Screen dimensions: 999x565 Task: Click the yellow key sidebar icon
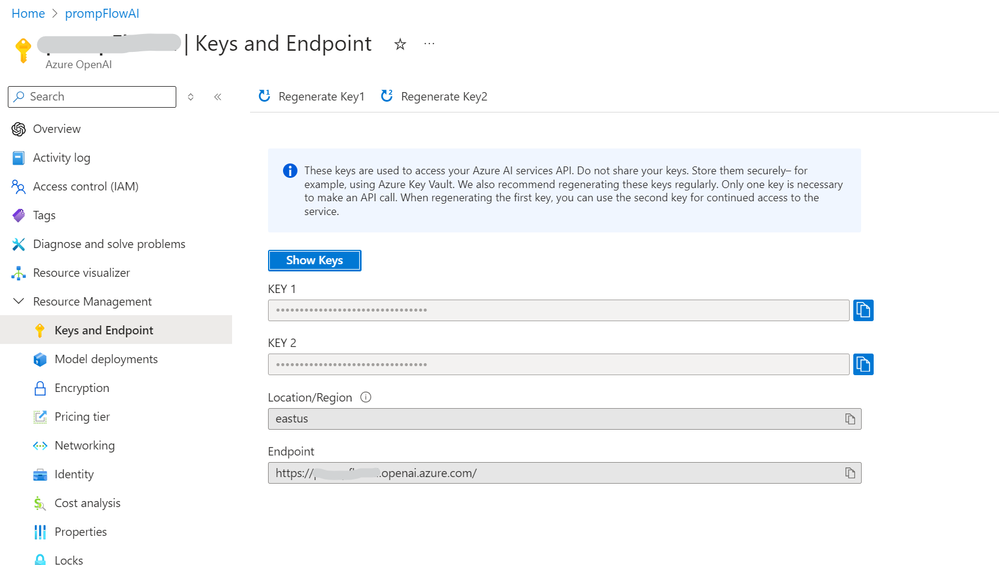tap(40, 330)
